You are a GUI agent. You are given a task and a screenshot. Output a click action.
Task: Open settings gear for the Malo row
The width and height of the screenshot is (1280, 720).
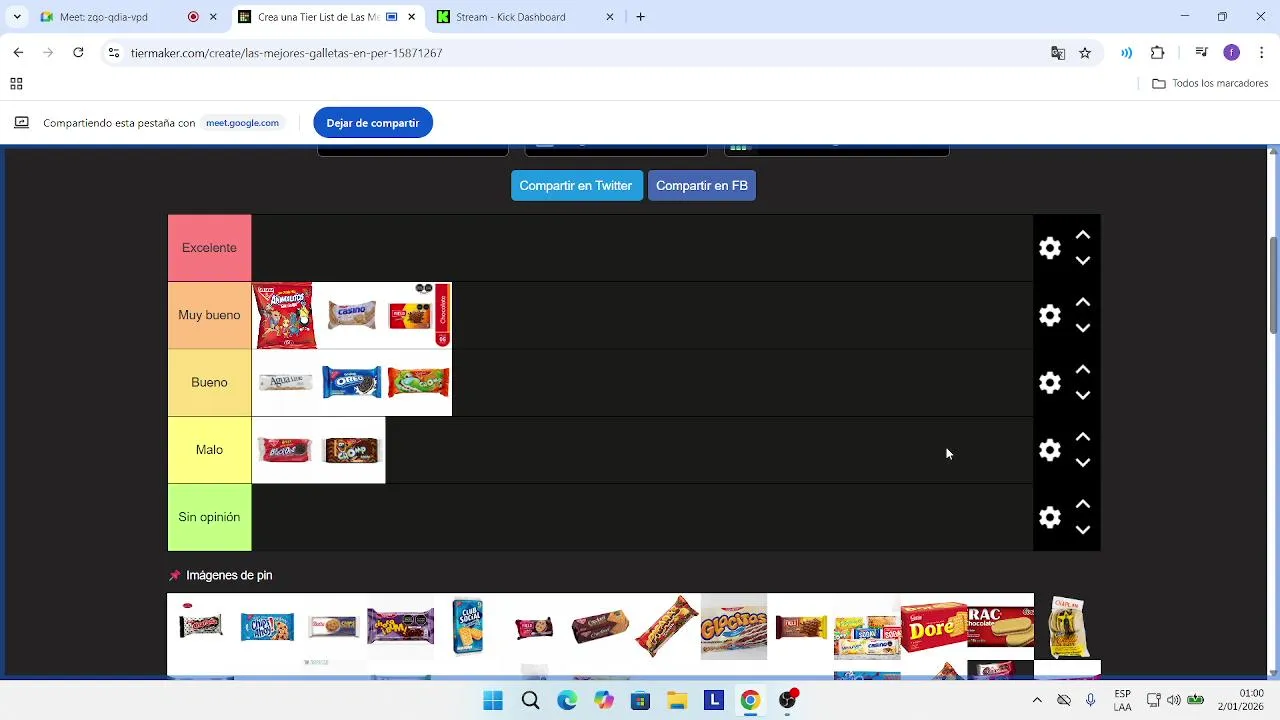click(1049, 450)
